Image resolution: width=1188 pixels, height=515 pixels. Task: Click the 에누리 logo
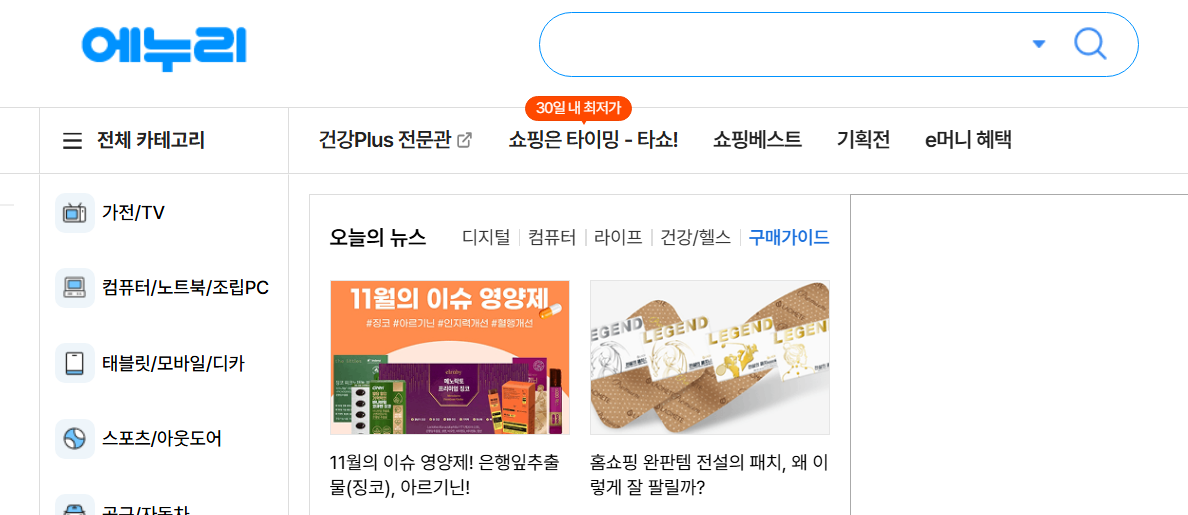tap(164, 45)
